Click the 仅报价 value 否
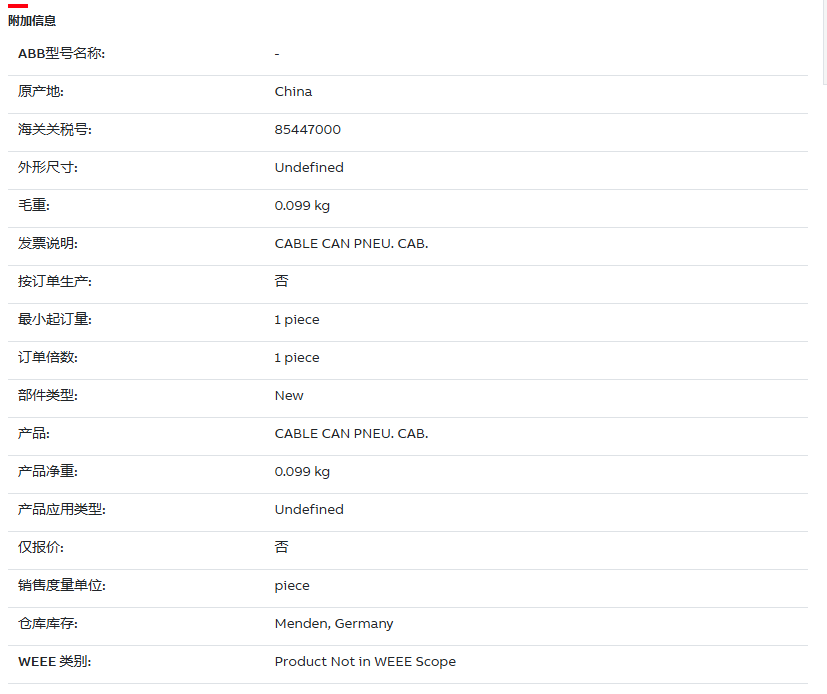 click(282, 547)
